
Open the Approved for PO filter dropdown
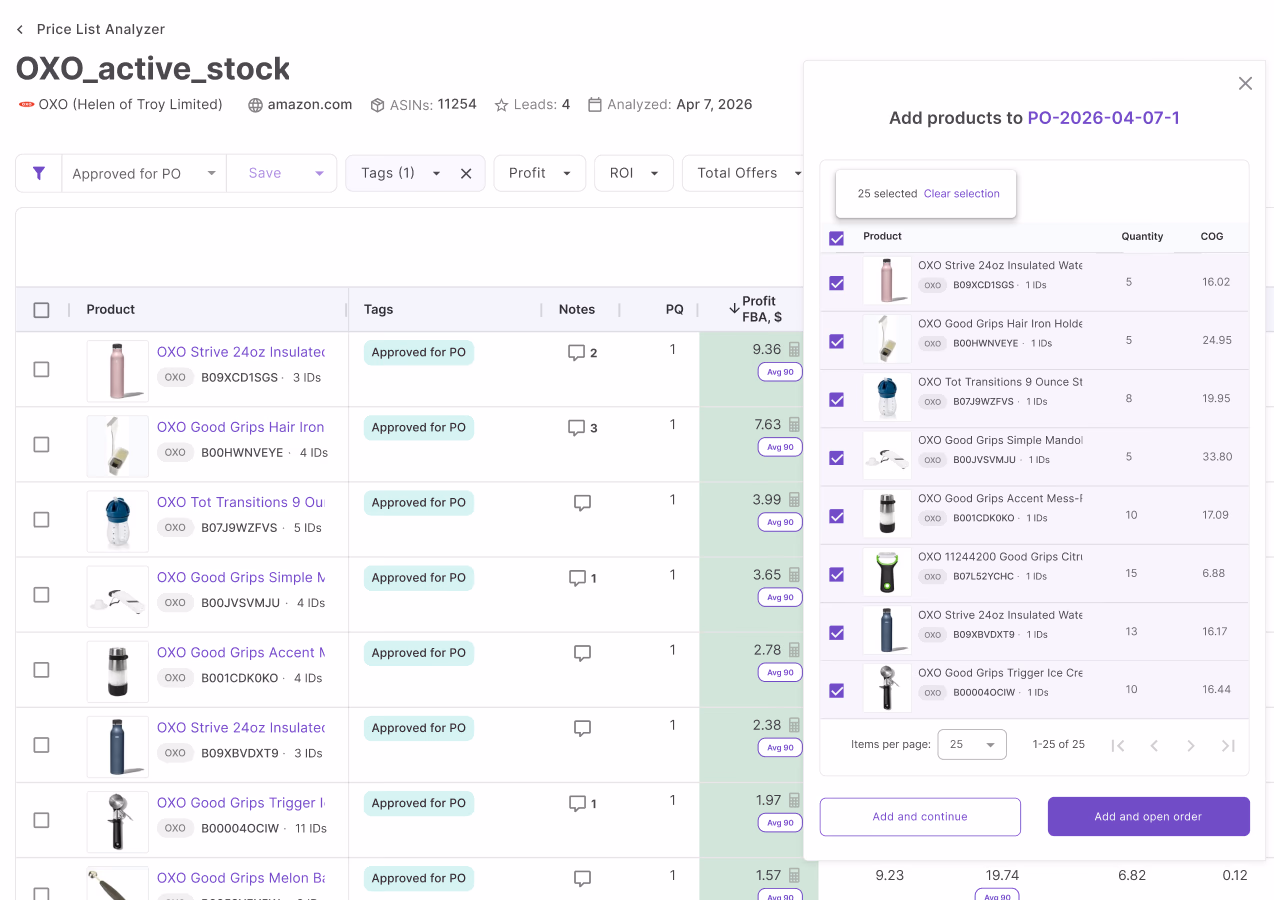click(144, 173)
